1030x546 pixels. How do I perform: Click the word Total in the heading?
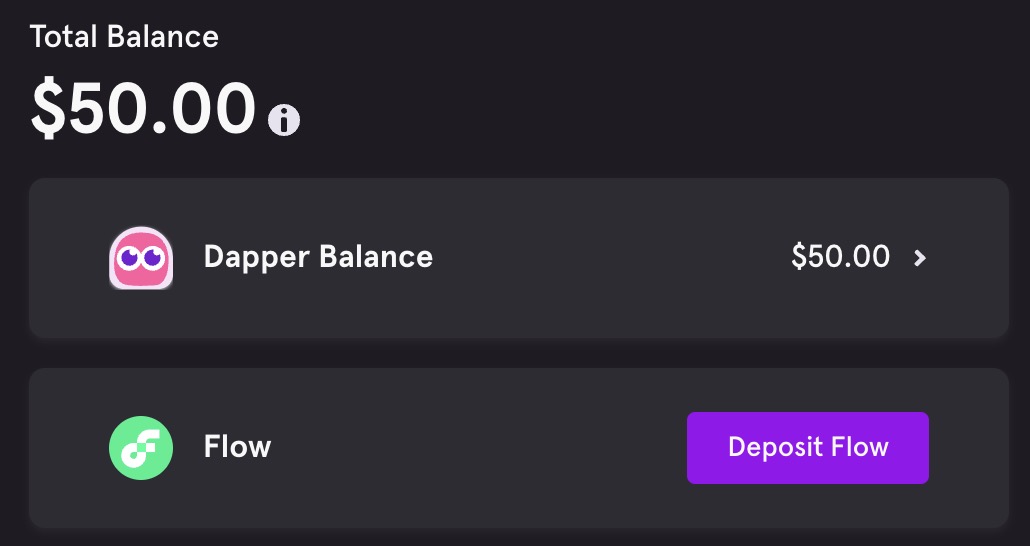(x=62, y=37)
